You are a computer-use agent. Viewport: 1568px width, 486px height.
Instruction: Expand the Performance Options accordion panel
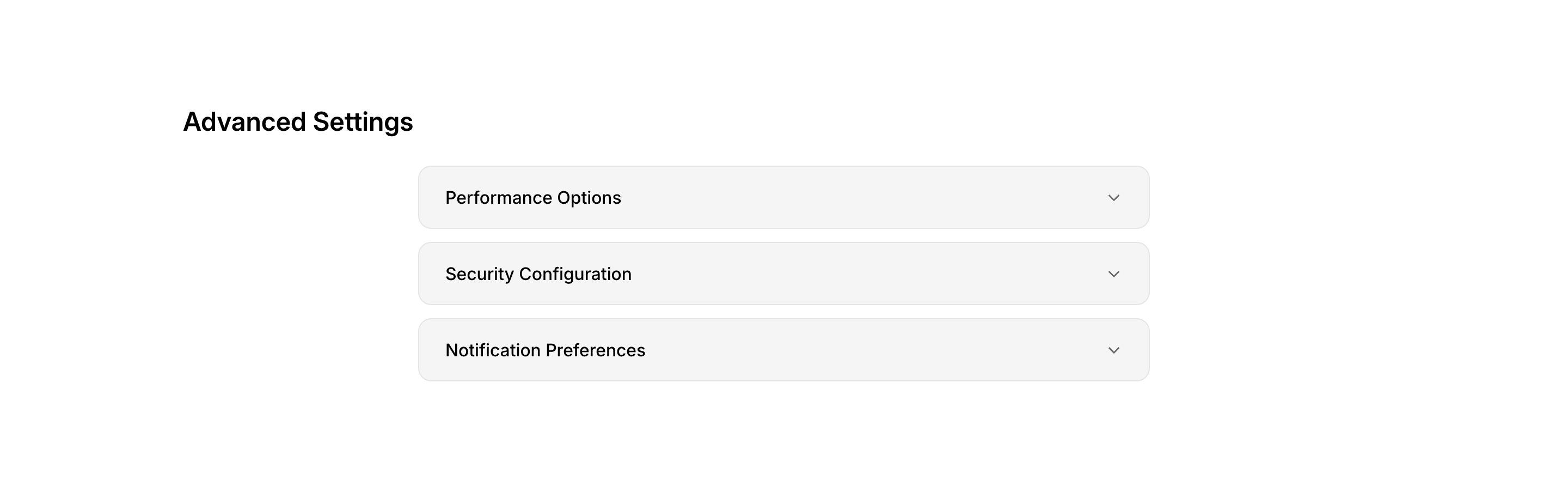(x=783, y=197)
